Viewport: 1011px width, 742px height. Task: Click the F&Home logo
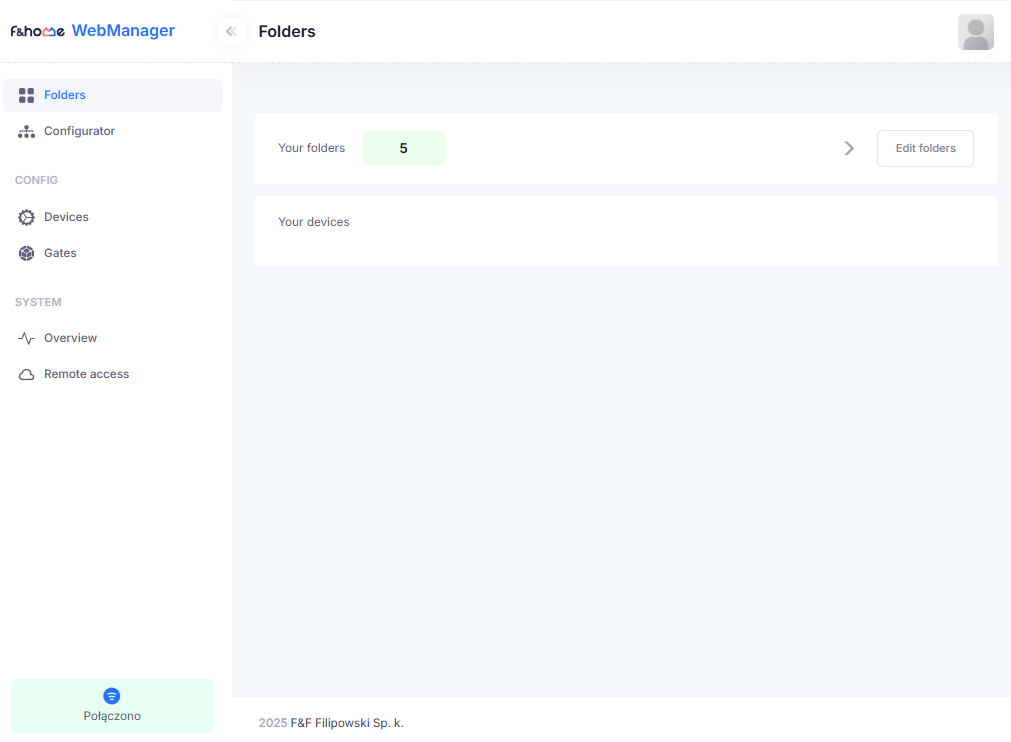(37, 31)
